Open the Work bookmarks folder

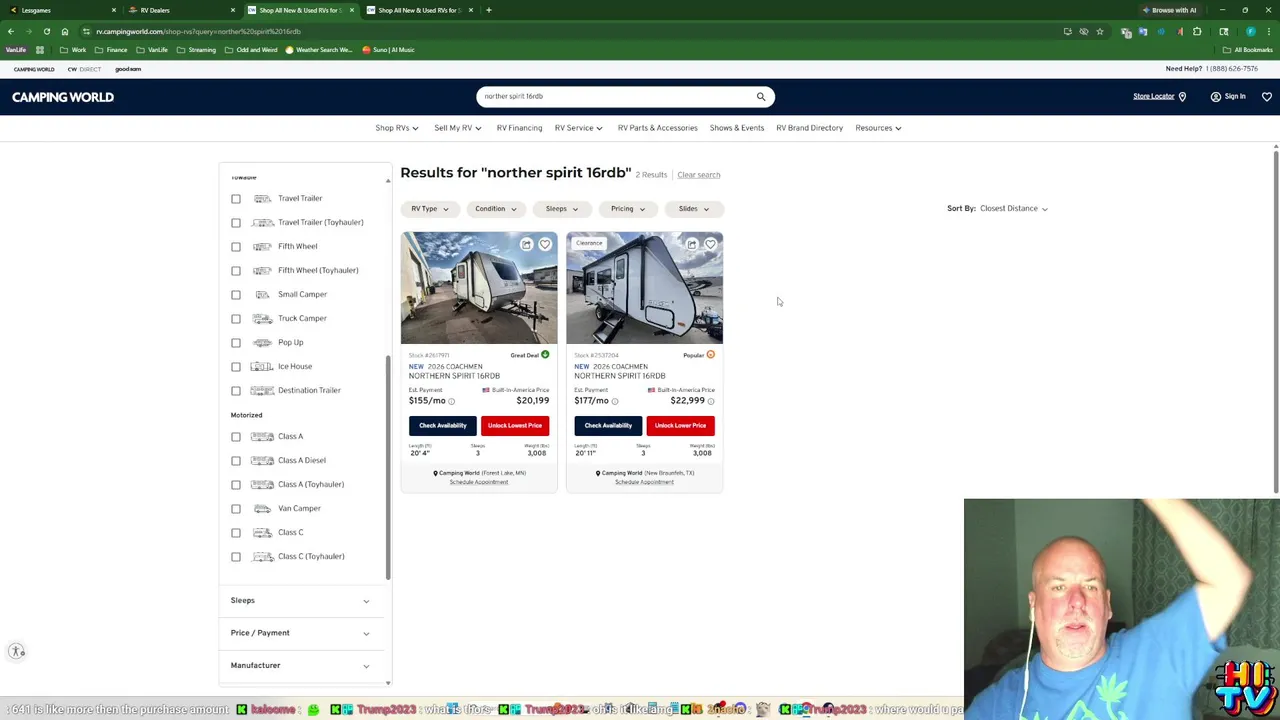click(x=73, y=50)
